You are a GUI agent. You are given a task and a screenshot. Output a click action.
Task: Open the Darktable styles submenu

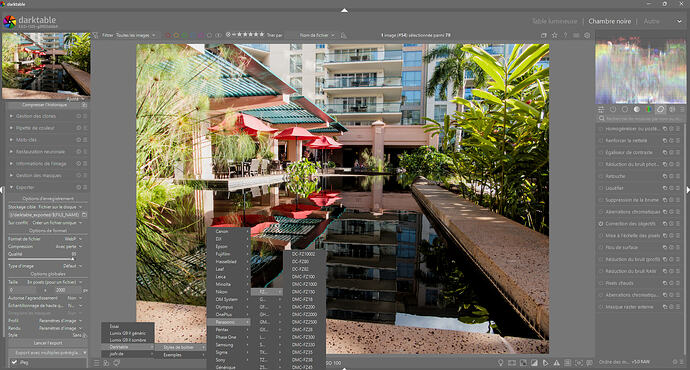click(128, 347)
